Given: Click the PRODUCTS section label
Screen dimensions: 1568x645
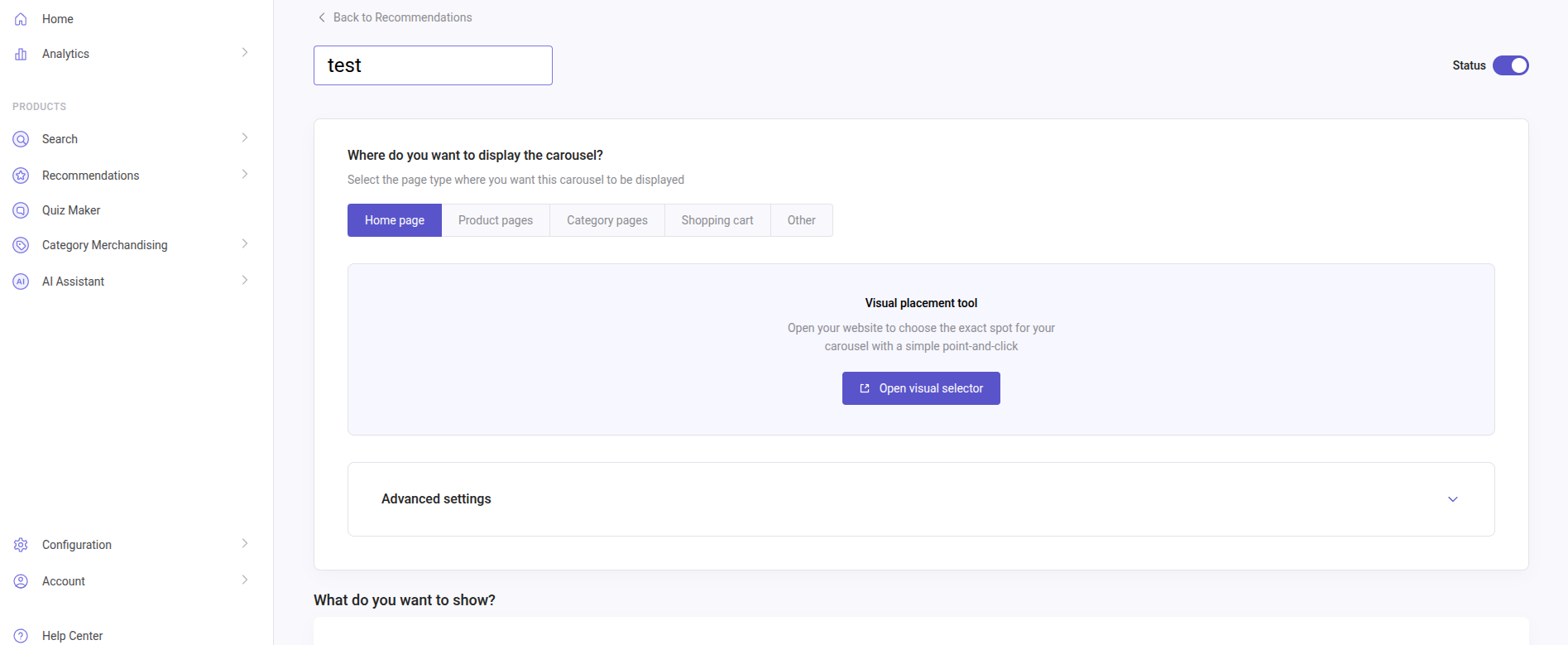Looking at the screenshot, I should tap(39, 107).
